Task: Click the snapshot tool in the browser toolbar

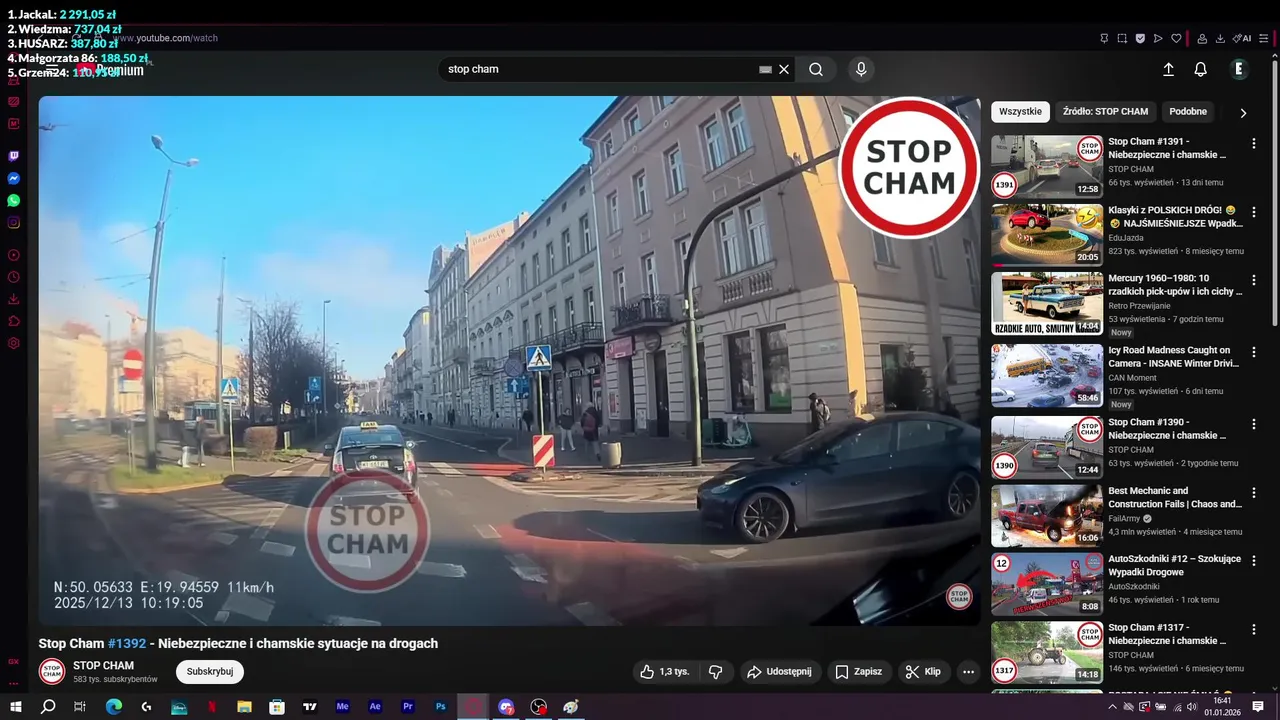Action: click(x=1122, y=39)
